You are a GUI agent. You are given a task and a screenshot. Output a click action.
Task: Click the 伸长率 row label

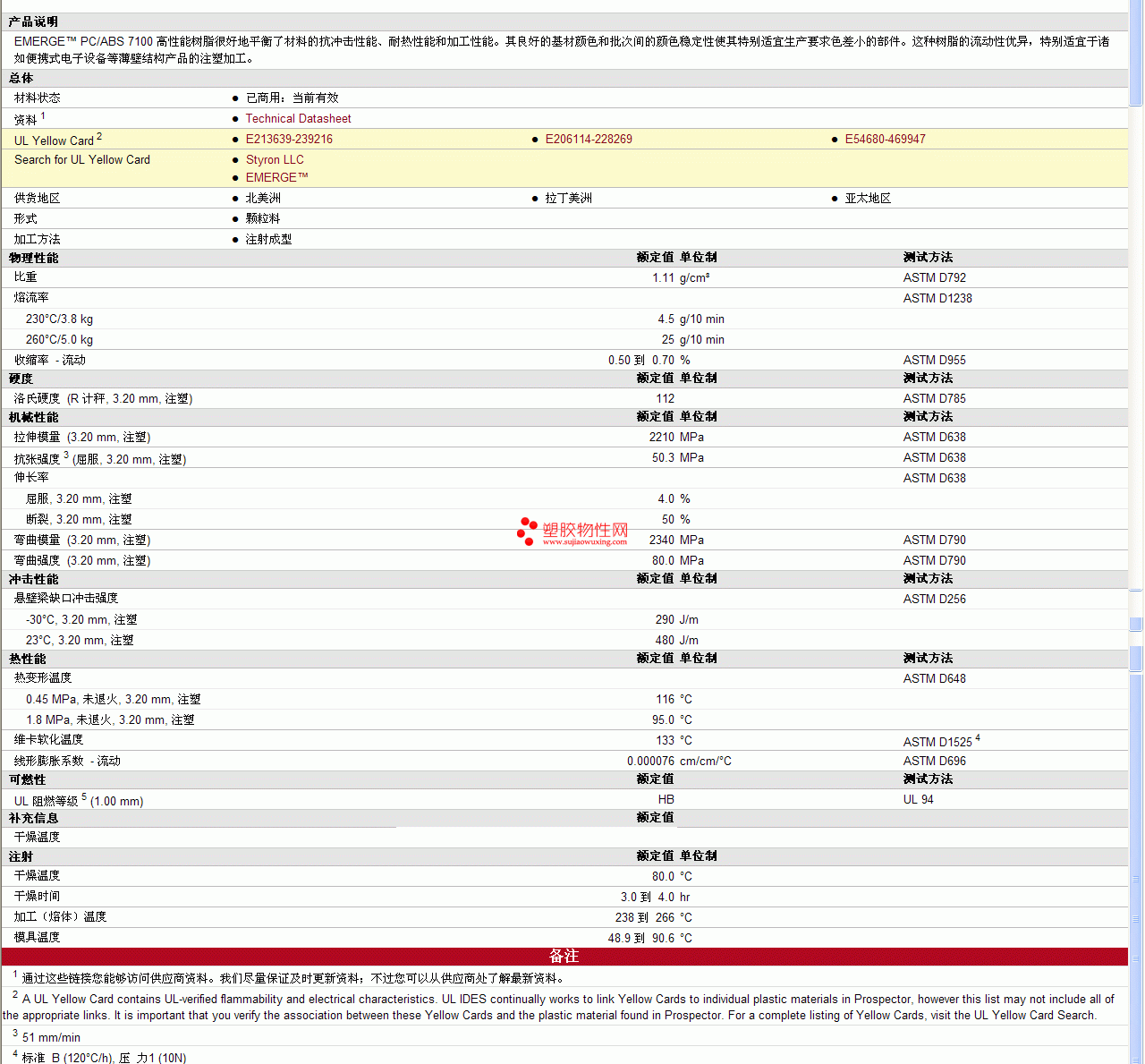pos(31,478)
